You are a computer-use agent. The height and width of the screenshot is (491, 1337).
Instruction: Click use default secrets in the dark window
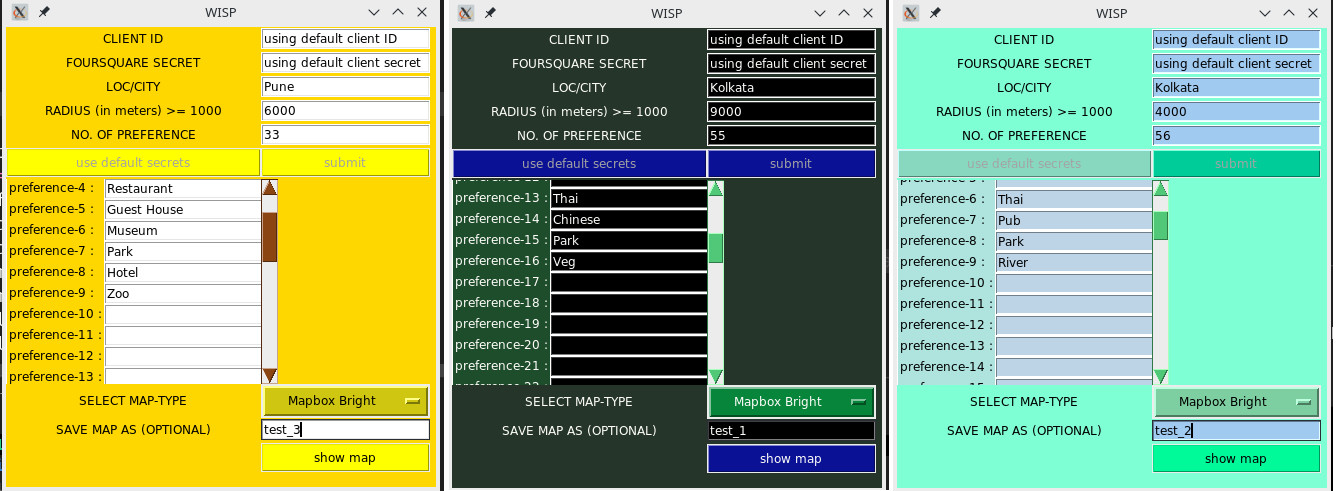[x=579, y=164]
